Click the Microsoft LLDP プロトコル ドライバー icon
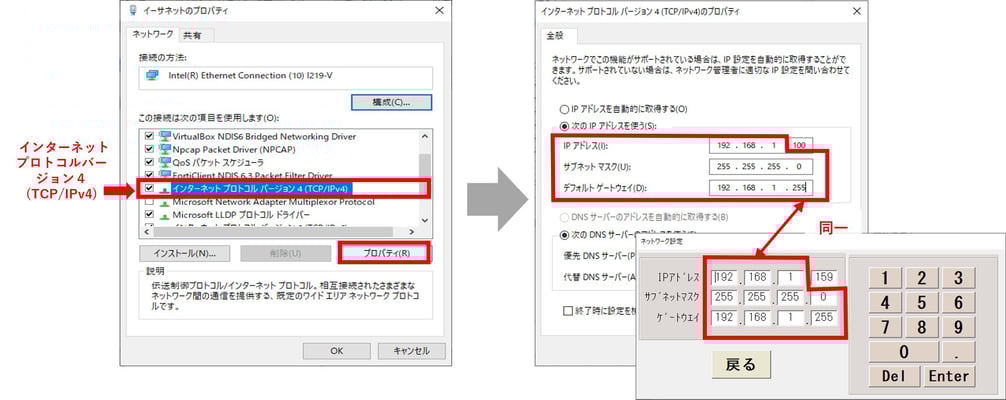This screenshot has height=400, width=1006. pyautogui.click(x=165, y=214)
